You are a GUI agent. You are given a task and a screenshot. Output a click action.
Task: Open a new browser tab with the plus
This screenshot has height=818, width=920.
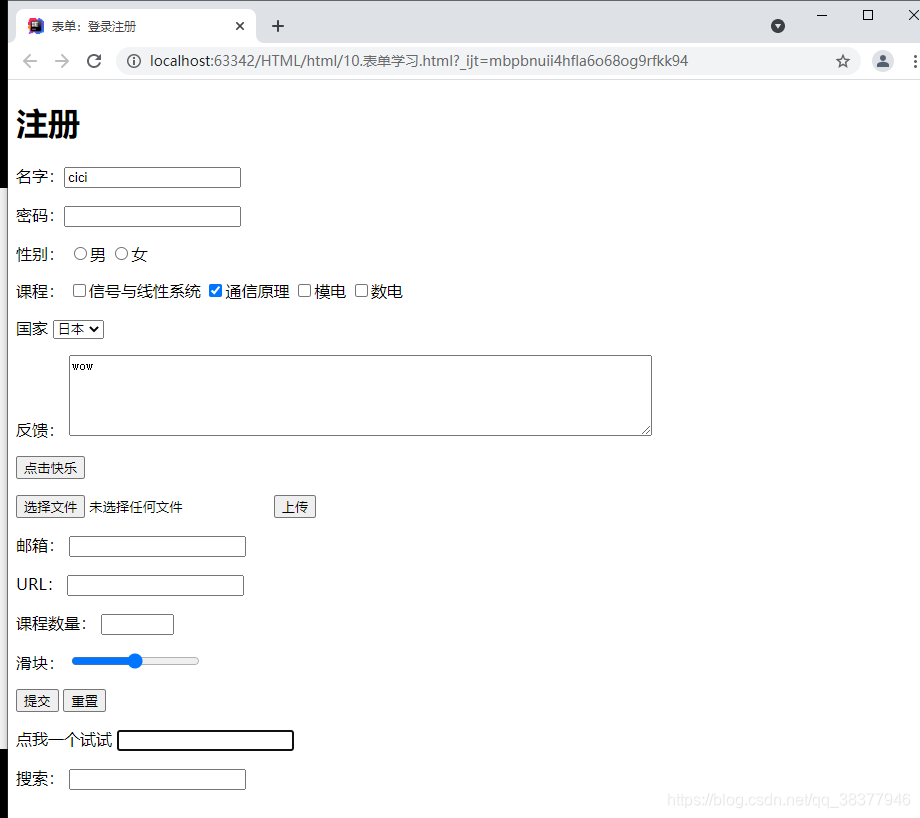(x=278, y=26)
